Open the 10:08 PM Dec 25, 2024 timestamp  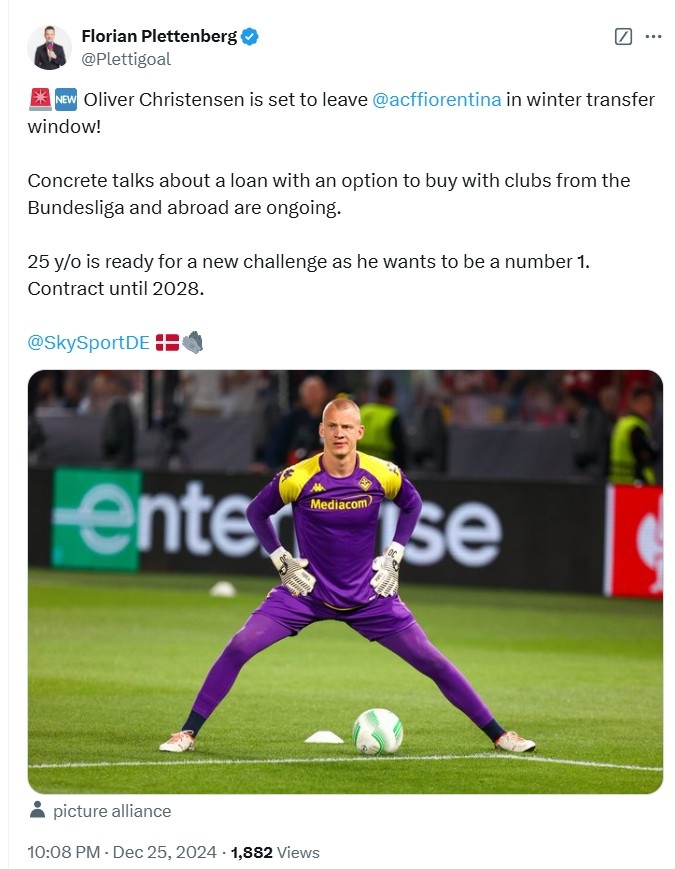click(x=122, y=853)
